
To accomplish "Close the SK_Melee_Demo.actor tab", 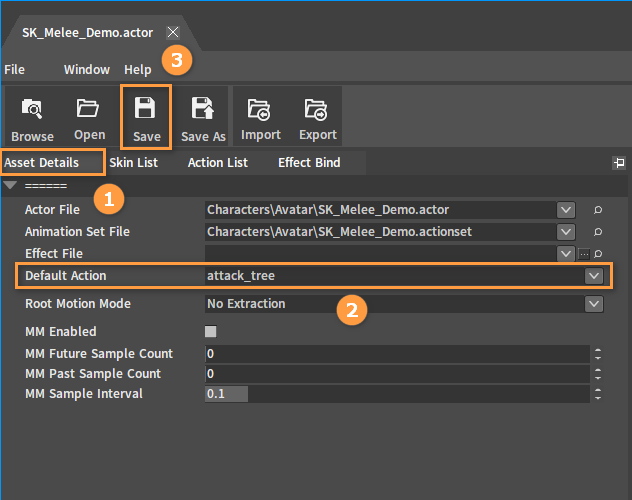I will 173,32.
